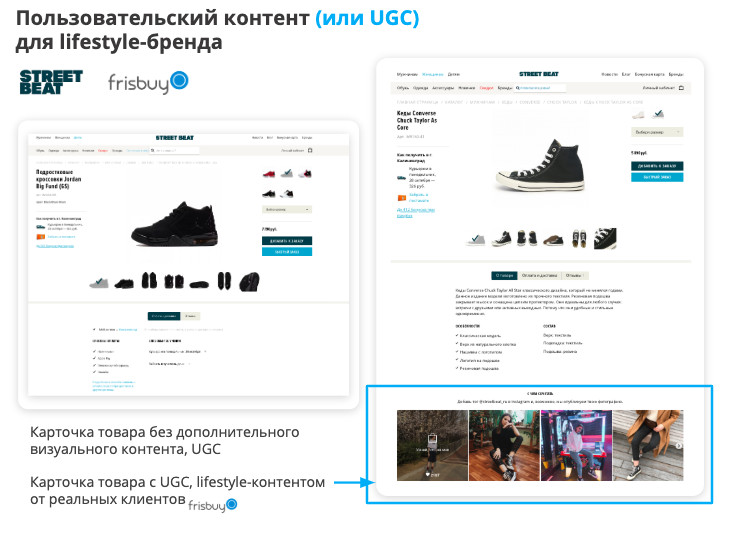Open the shopping cart icon on Converse page

pos(681,88)
